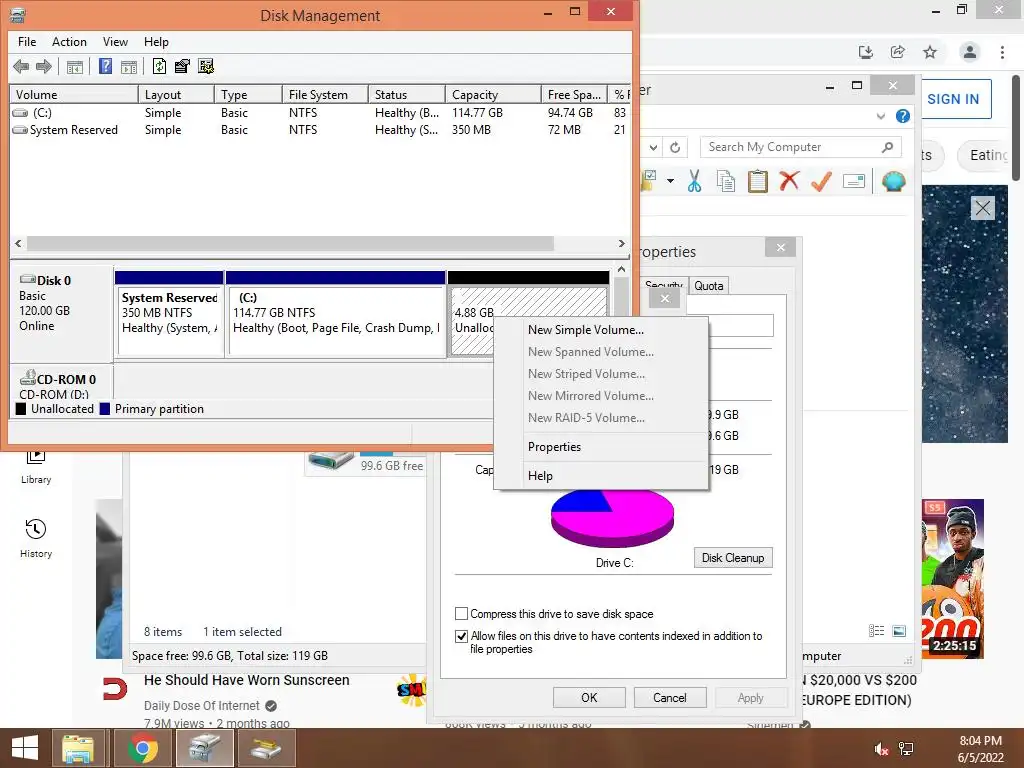Open the Help menu in Disk Management

(156, 42)
